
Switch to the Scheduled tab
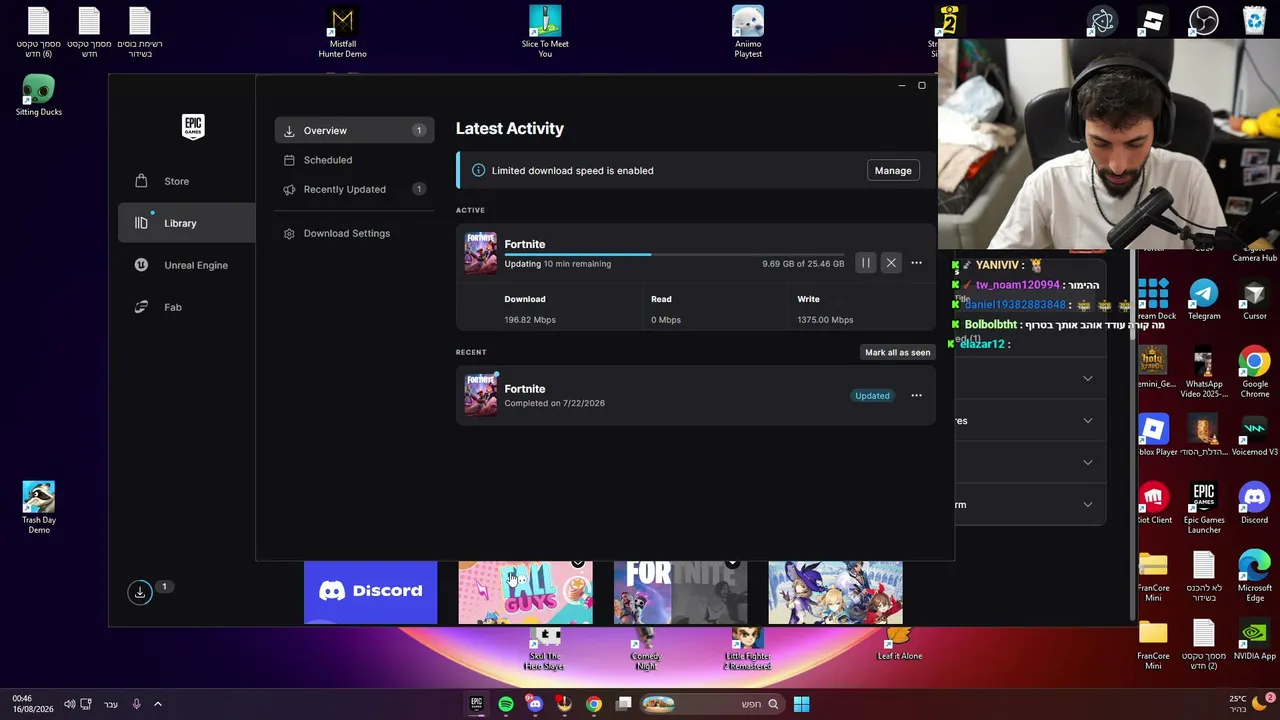tap(354, 160)
